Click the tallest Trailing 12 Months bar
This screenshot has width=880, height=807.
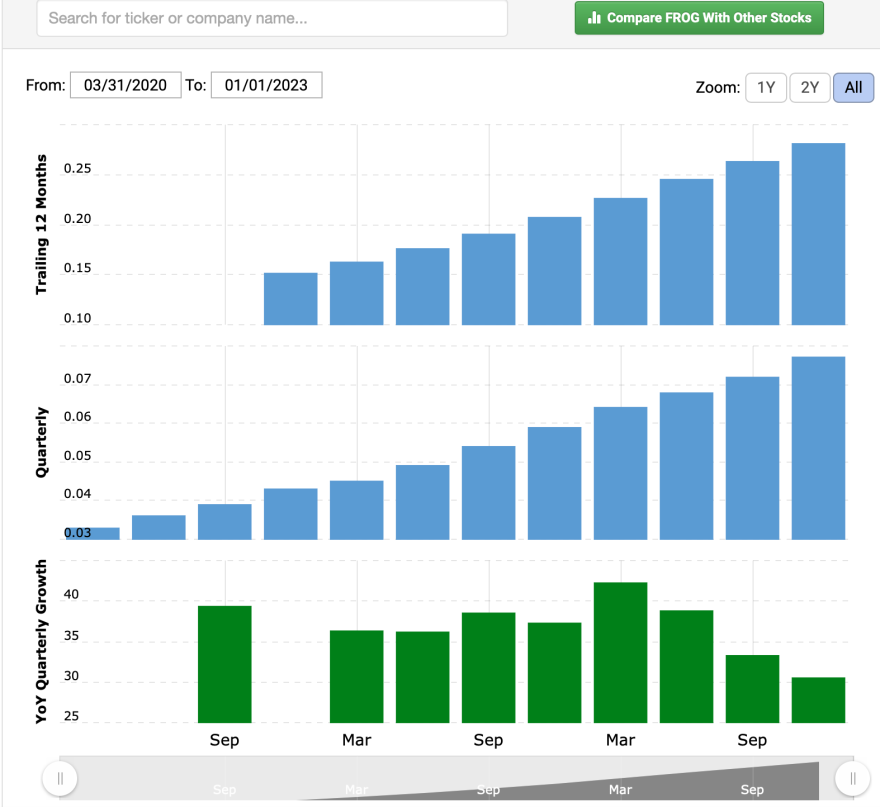(x=818, y=234)
